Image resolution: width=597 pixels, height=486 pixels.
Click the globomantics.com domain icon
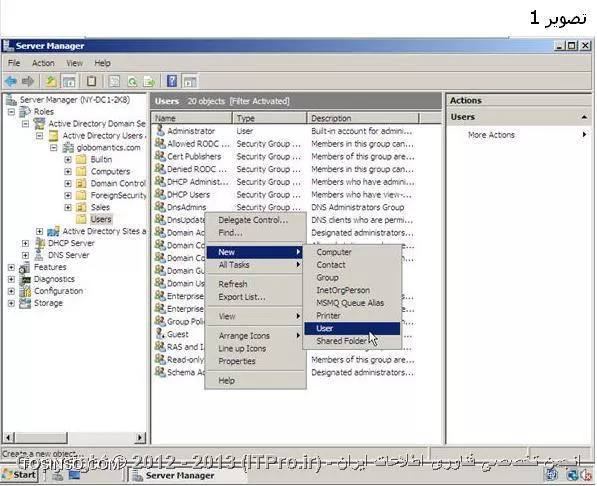coord(68,147)
